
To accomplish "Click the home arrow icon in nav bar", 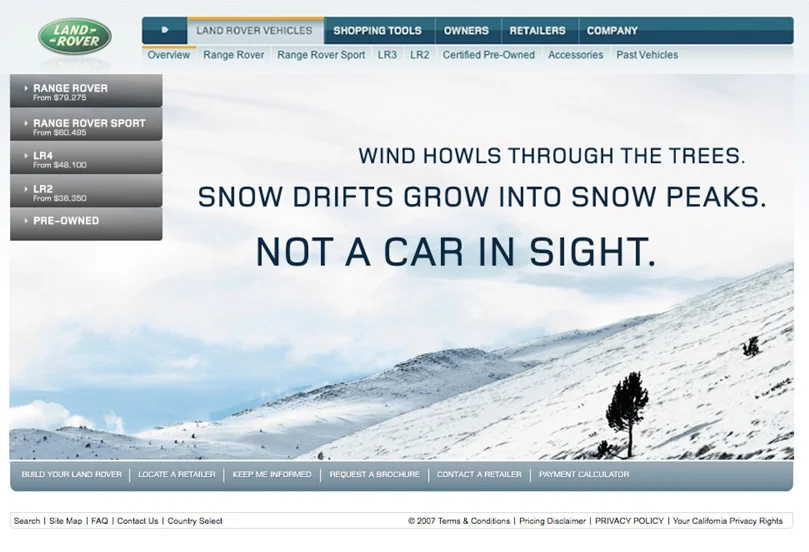I will 165,30.
